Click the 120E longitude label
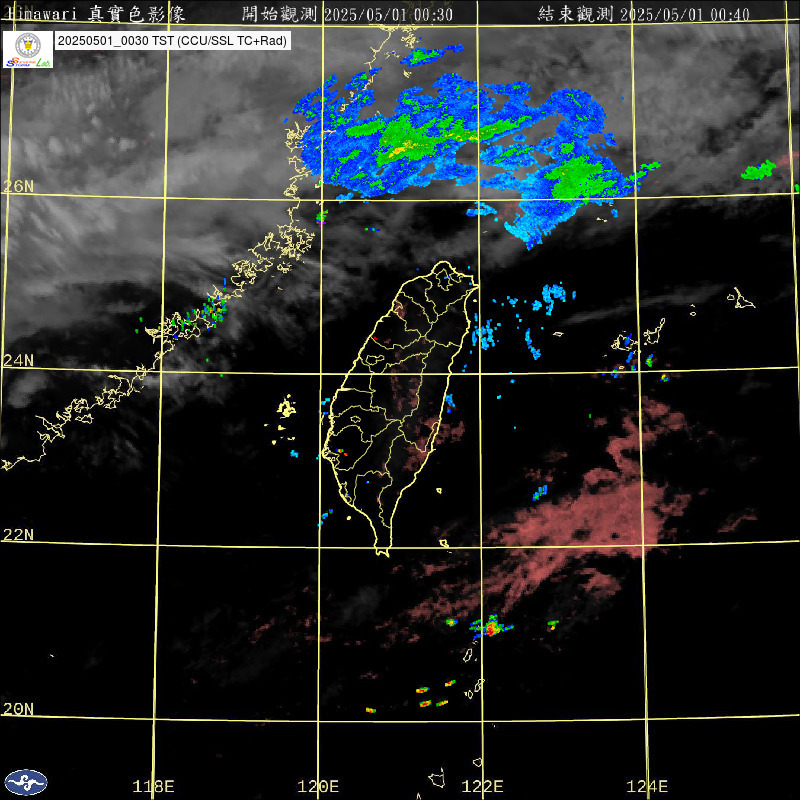 tap(318, 786)
